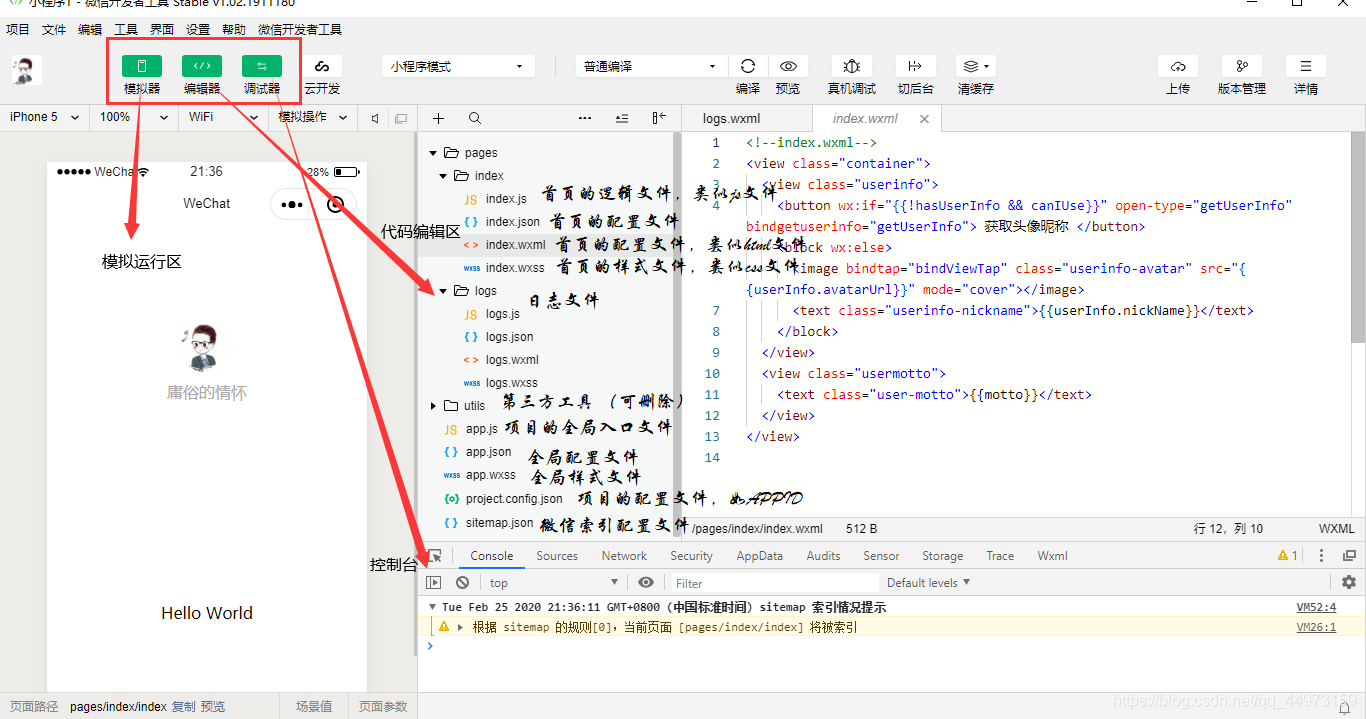This screenshot has width=1366, height=719.
Task: Click the detach simulator window icon
Action: (401, 118)
